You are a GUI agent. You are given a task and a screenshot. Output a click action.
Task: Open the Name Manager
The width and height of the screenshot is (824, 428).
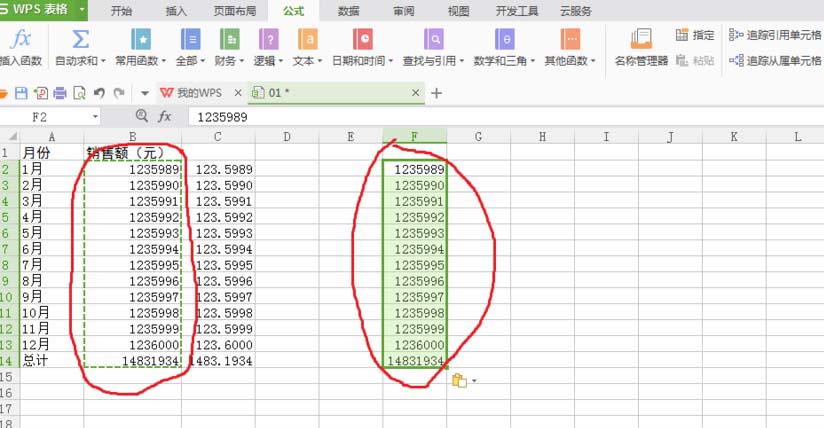641,47
